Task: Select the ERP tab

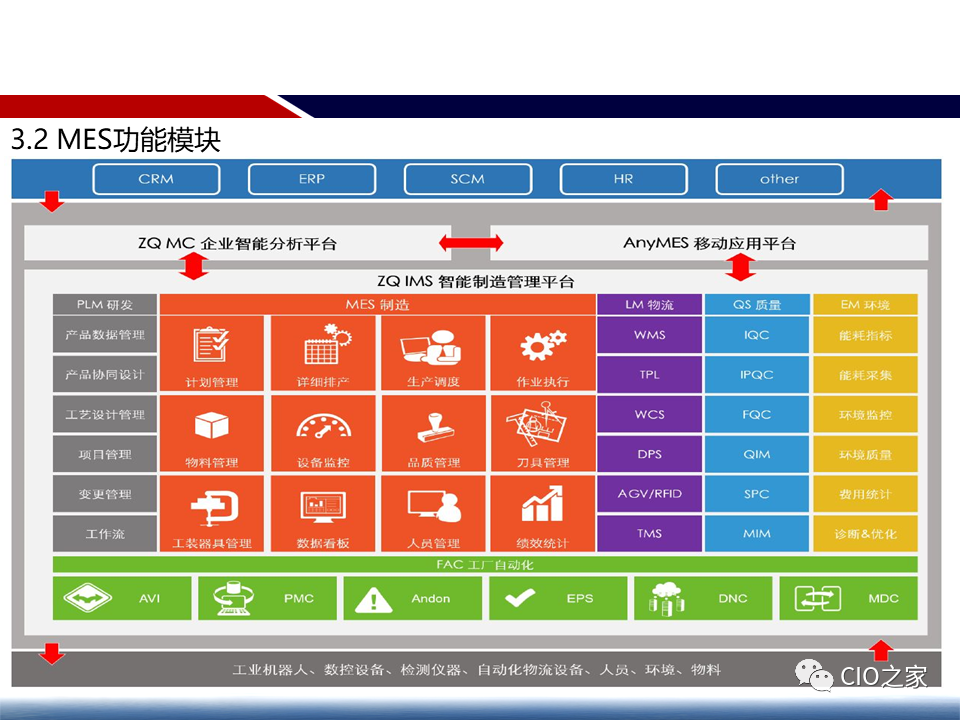Action: point(312,178)
